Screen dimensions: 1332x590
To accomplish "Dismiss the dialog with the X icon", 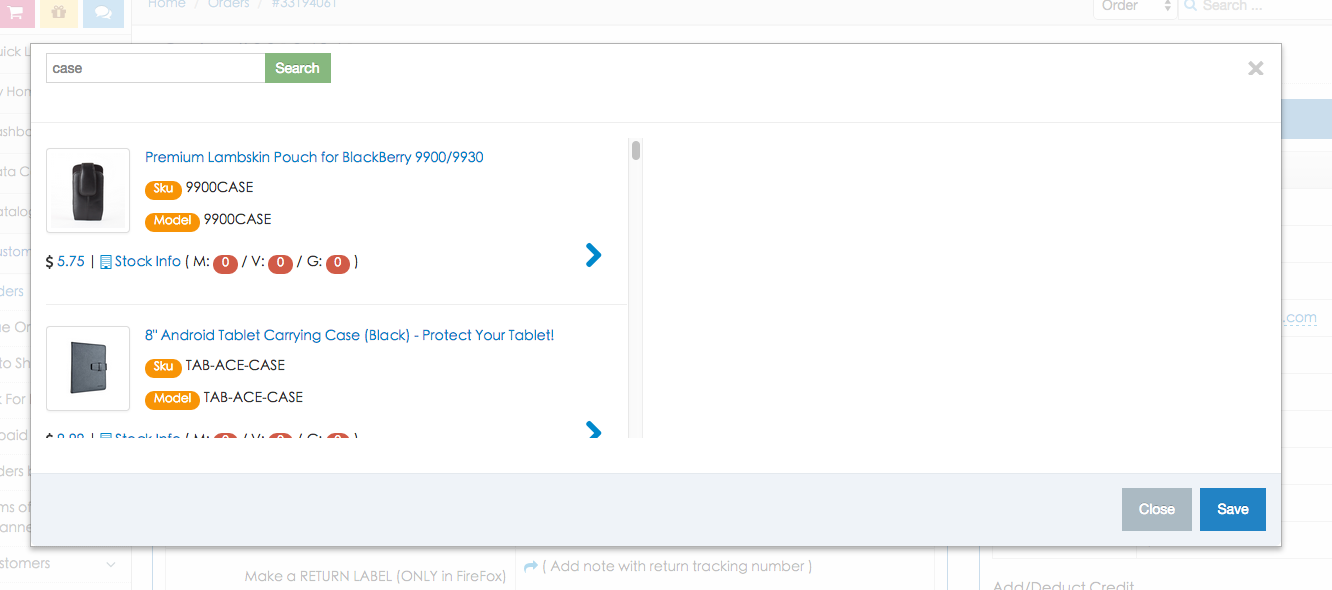I will (1255, 68).
